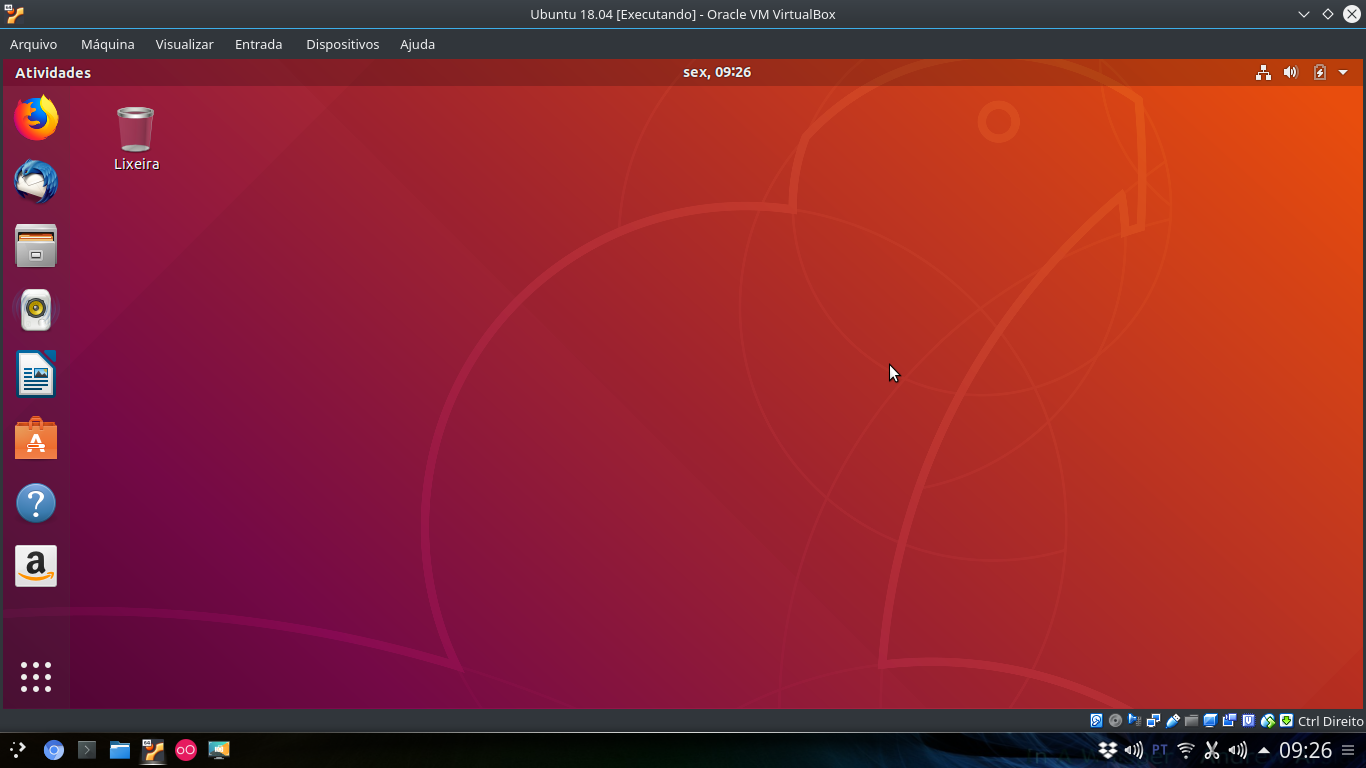This screenshot has height=768, width=1366.
Task: Click the network status icon in VirtualBox bar
Action: [x=1152, y=720]
